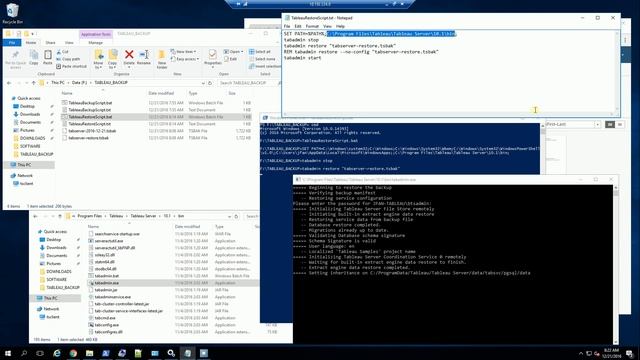This screenshot has height=360, width=640.
Task: Click the Copy to icon in the ribbon
Action: 113,55
